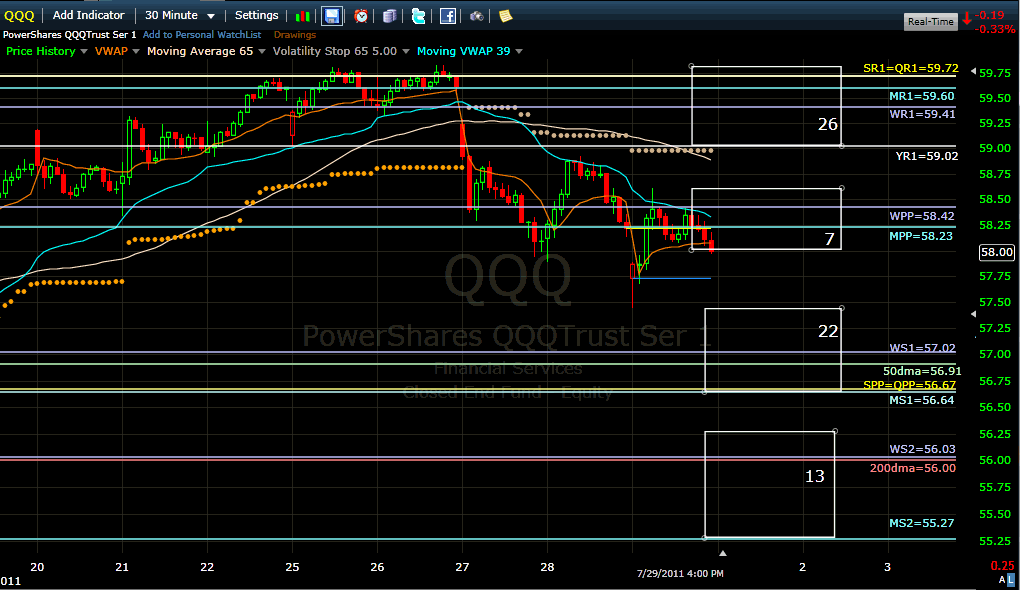Click the MPP=58.23 pivot label
This screenshot has width=1020, height=590.
click(920, 236)
